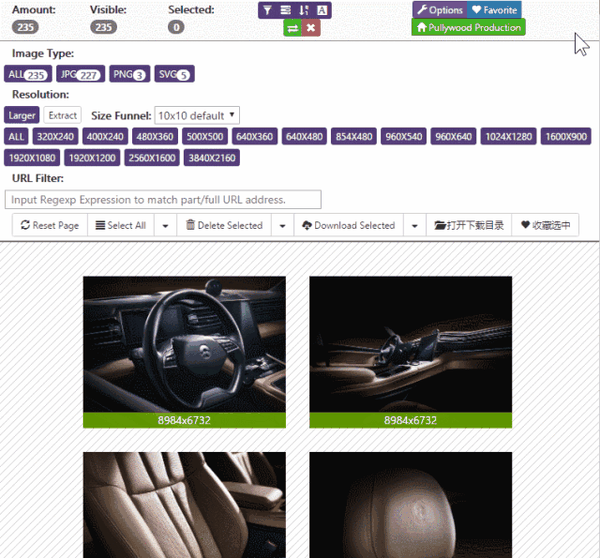The height and width of the screenshot is (558, 600).
Task: Filter image type to ALL 235
Action: (28, 74)
